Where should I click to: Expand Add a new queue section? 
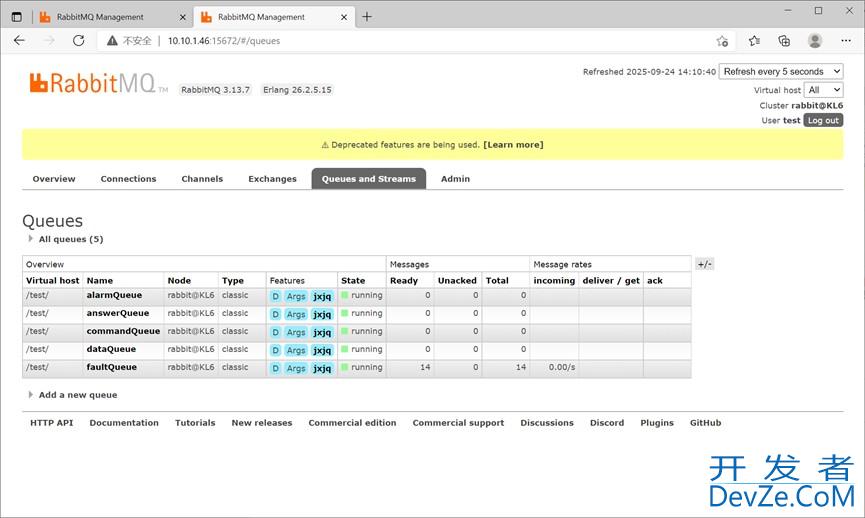pos(77,395)
